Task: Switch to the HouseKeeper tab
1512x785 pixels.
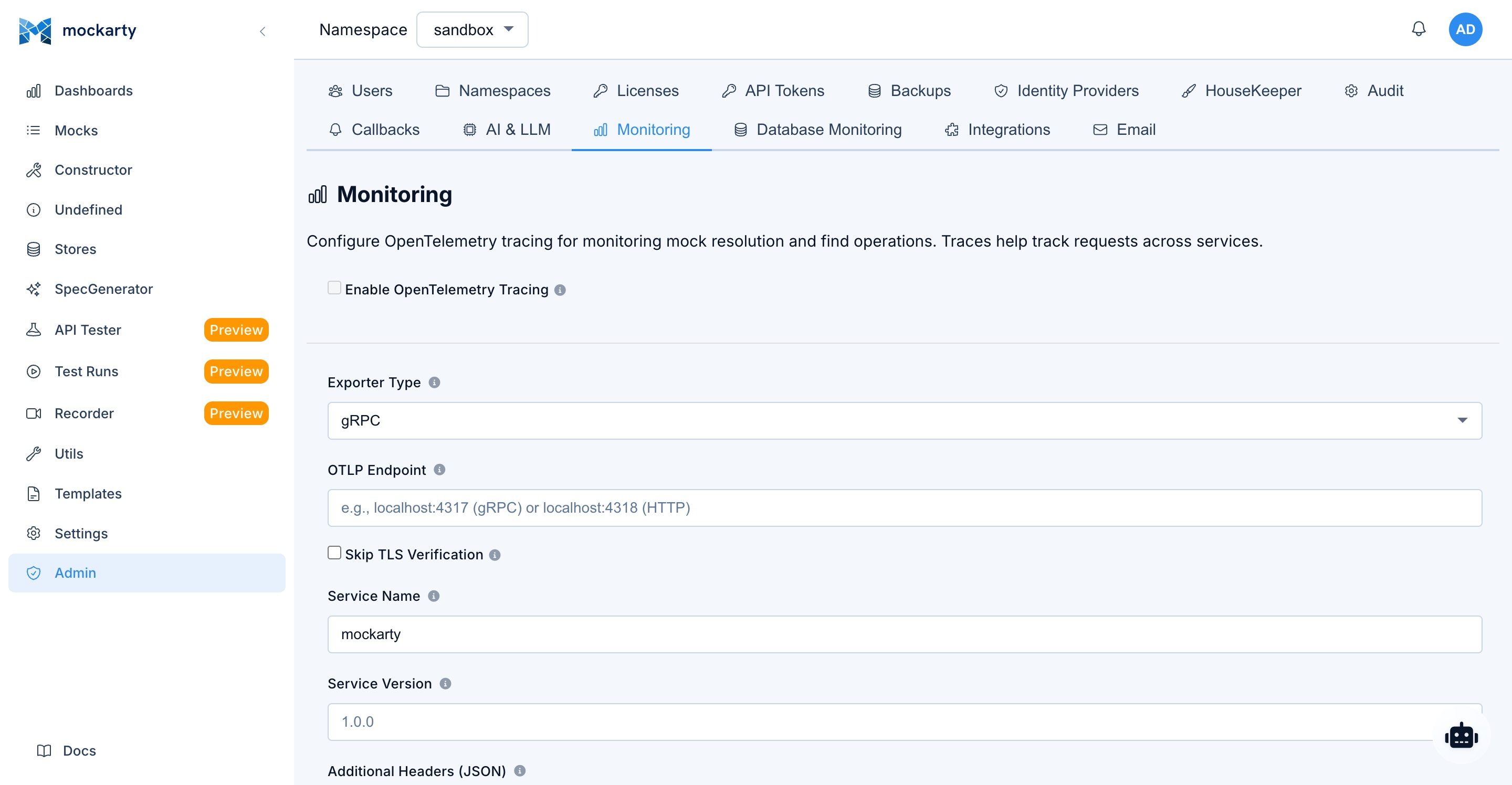Action: click(1242, 91)
